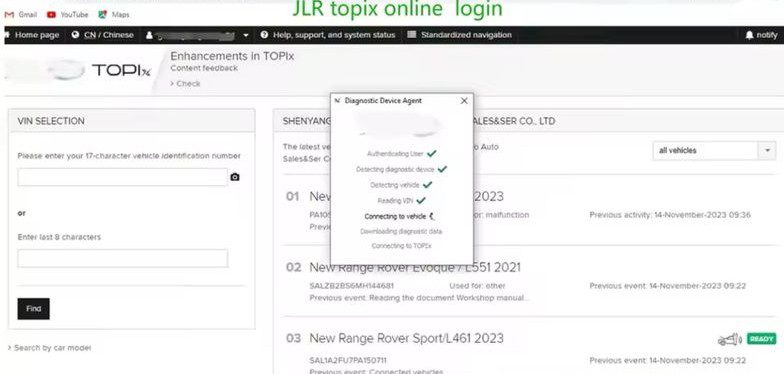Open Help, support, and system status
The image size is (784, 374).
328,35
